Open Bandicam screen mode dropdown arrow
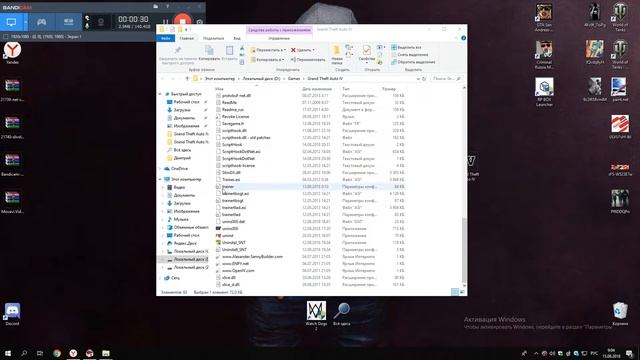Viewport: 640px width, 360px height. pyautogui.click(x=26, y=22)
